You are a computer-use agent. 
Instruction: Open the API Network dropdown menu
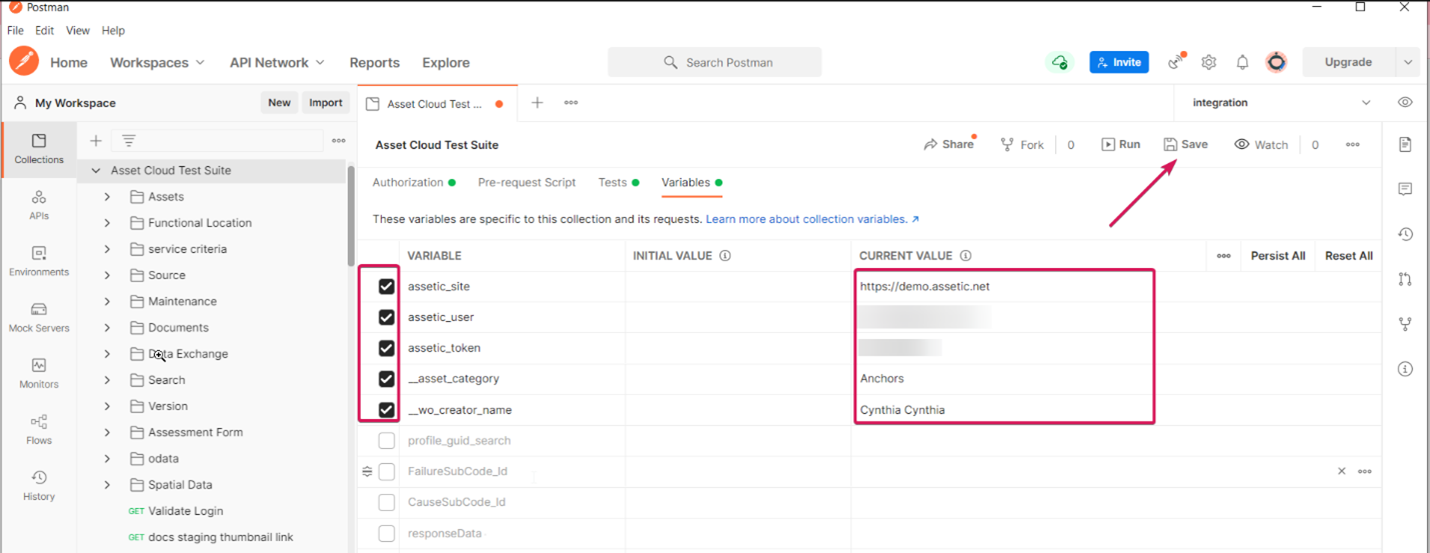pos(277,62)
